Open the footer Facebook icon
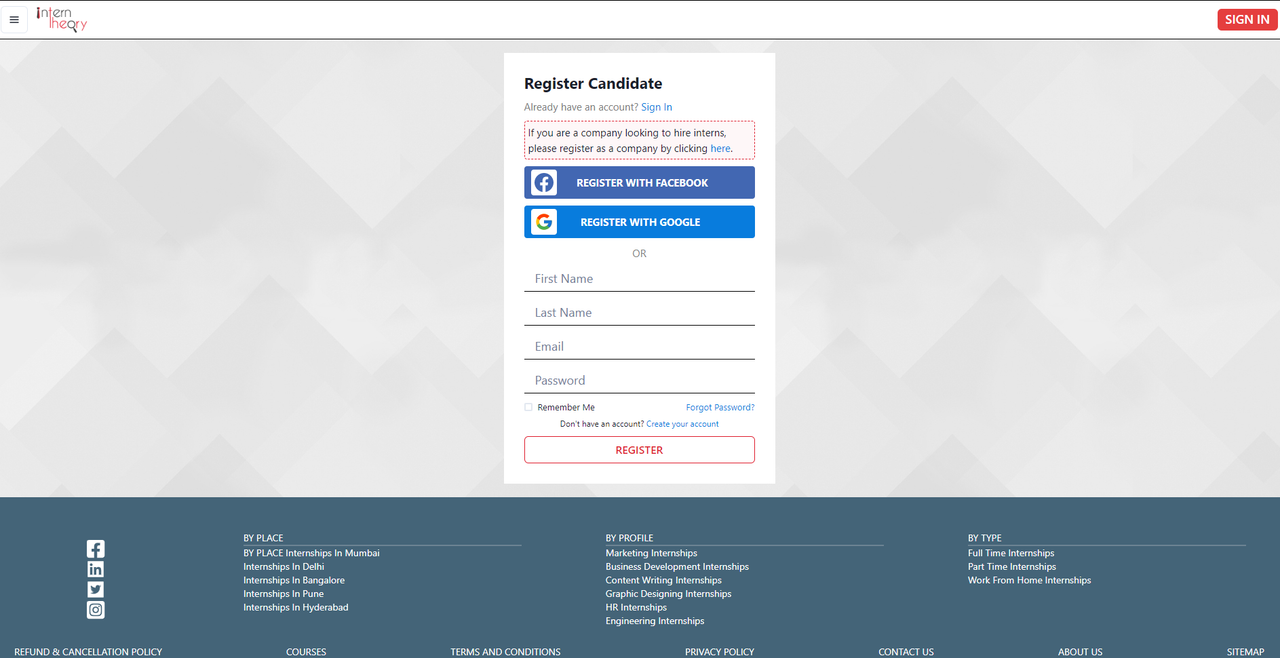The image size is (1280, 658). tap(95, 549)
